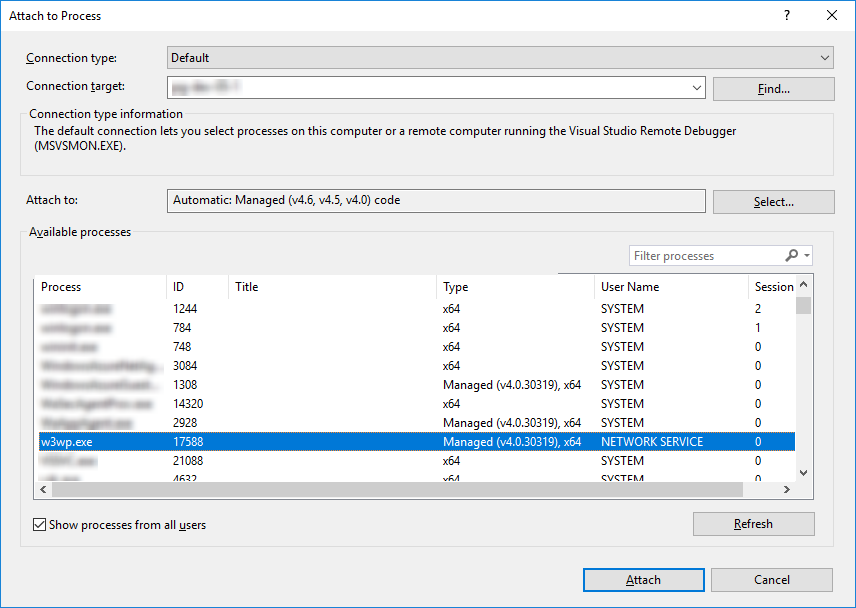Click the magnifier icon in filter box
This screenshot has height=608, width=856.
coord(793,255)
